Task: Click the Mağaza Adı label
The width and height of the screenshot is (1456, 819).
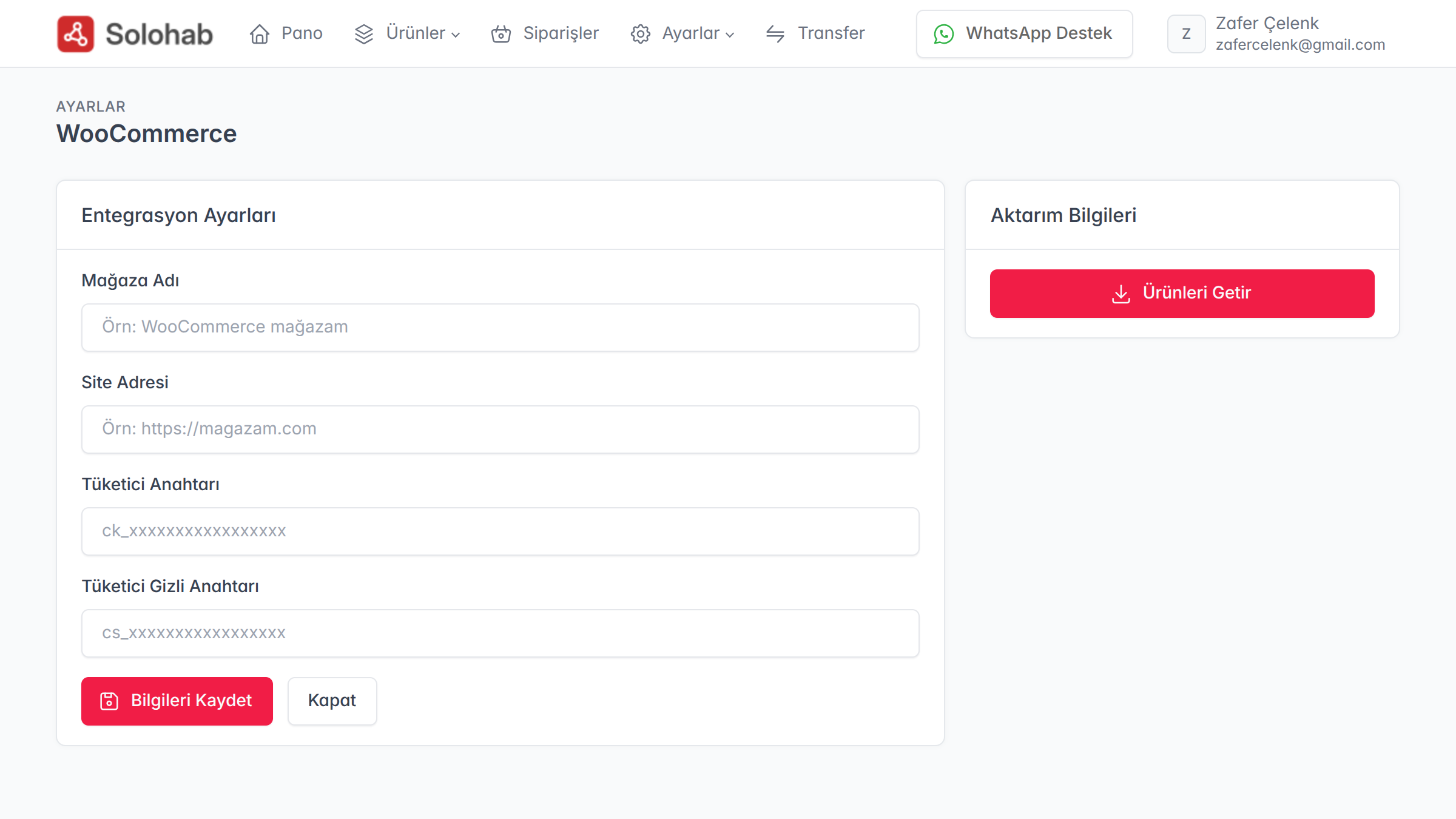Action: tap(130, 281)
